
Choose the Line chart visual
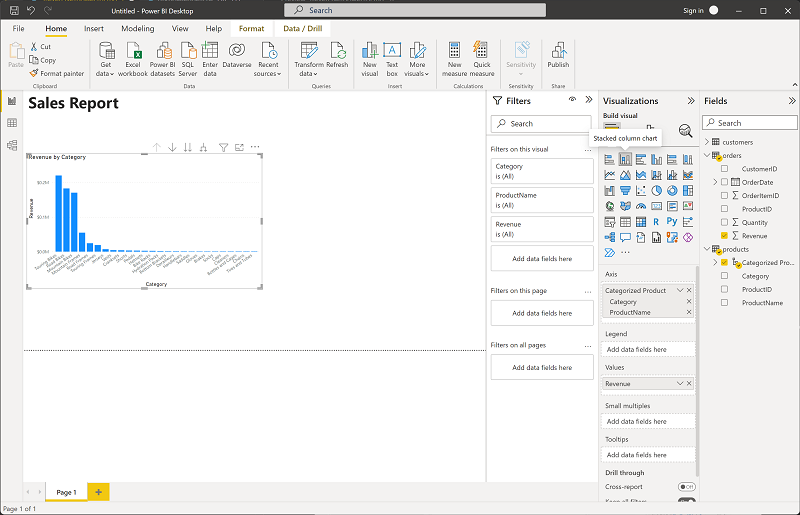(609, 175)
